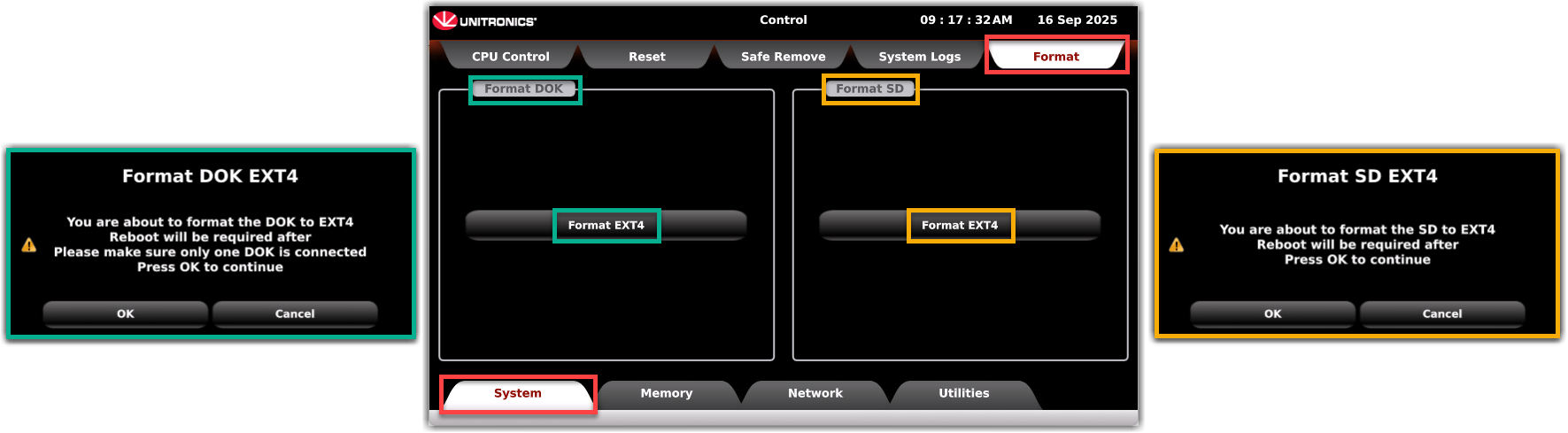Go to the Utilities tab
Viewport: 1568px width, 433px height.
point(963,393)
